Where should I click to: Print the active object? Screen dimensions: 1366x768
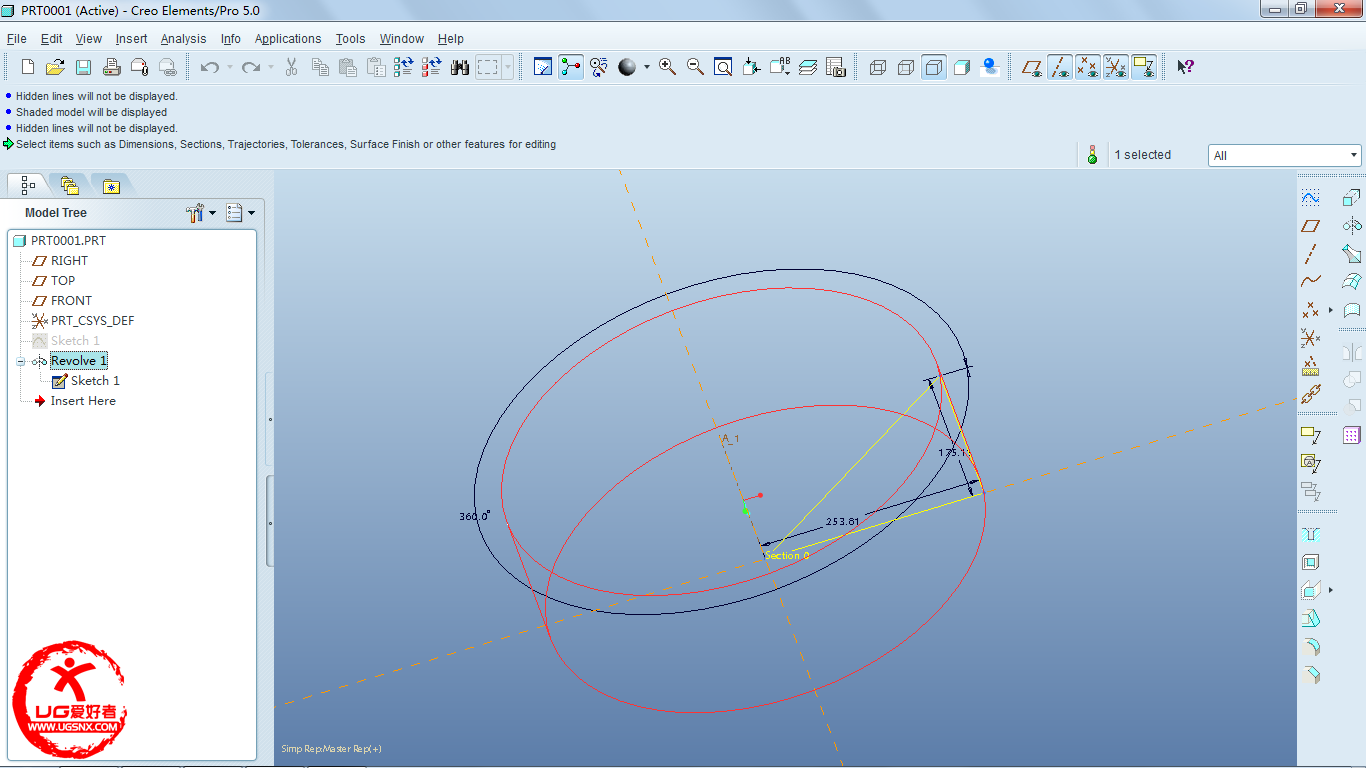click(x=112, y=67)
